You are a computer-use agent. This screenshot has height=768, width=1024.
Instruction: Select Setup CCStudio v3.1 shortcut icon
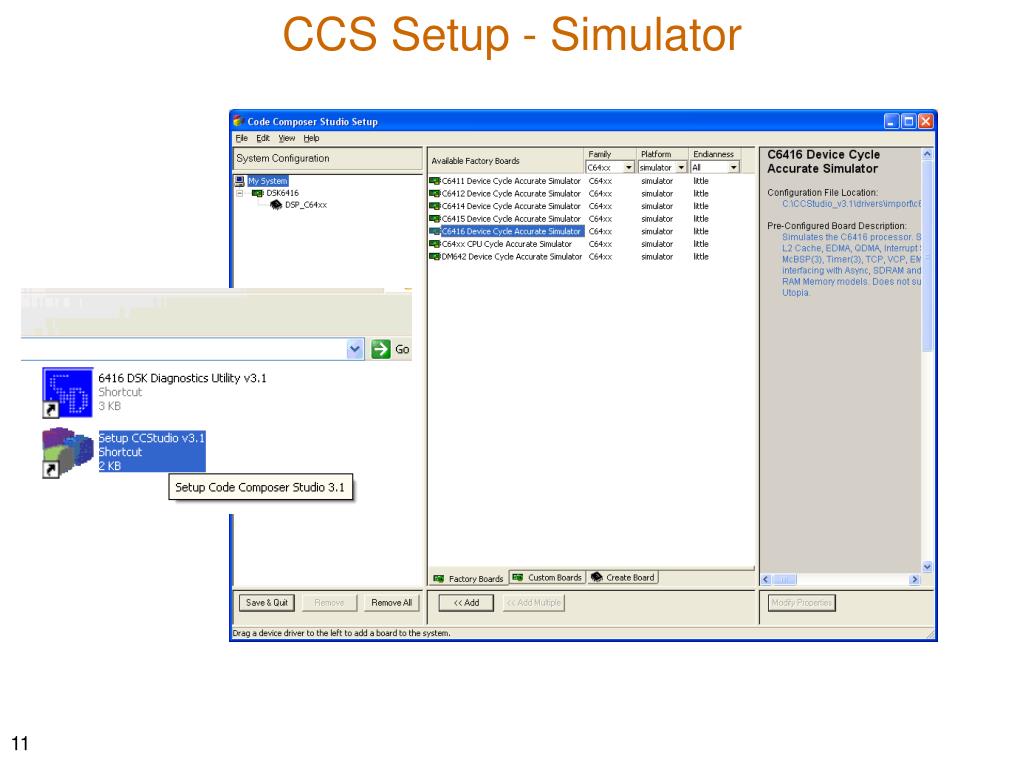(x=67, y=452)
